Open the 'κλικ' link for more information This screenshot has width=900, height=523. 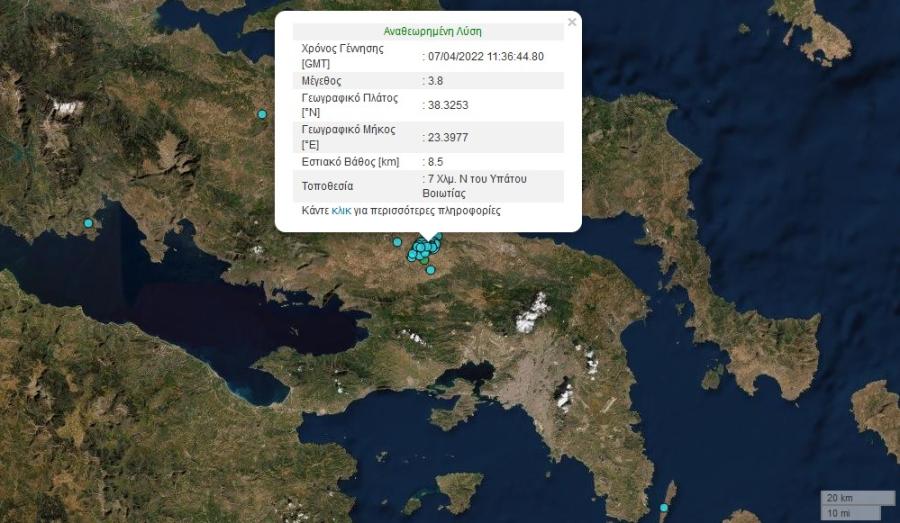tap(342, 211)
